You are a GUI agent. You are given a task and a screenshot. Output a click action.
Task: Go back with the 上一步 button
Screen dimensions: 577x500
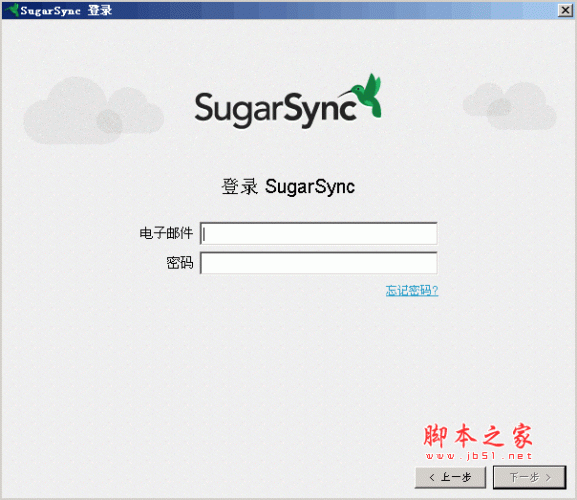(x=450, y=478)
